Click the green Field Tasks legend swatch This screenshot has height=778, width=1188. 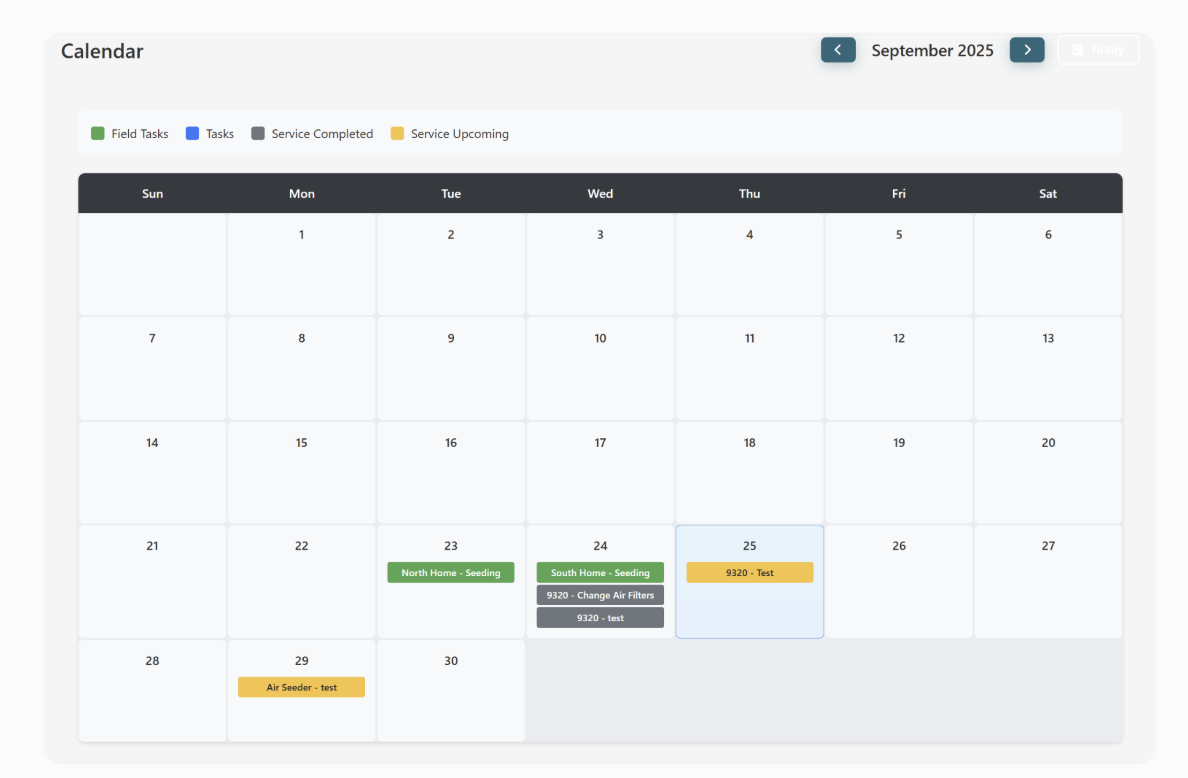(x=97, y=132)
